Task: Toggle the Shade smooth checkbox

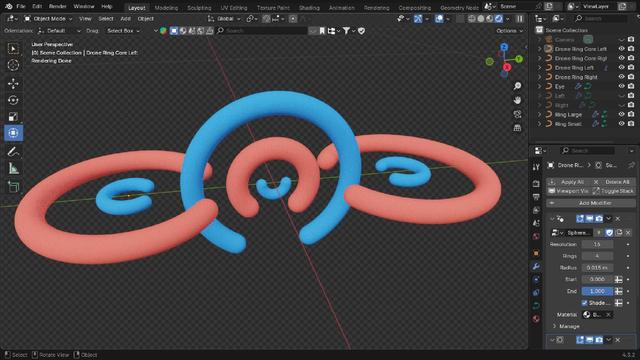Action: click(x=584, y=303)
